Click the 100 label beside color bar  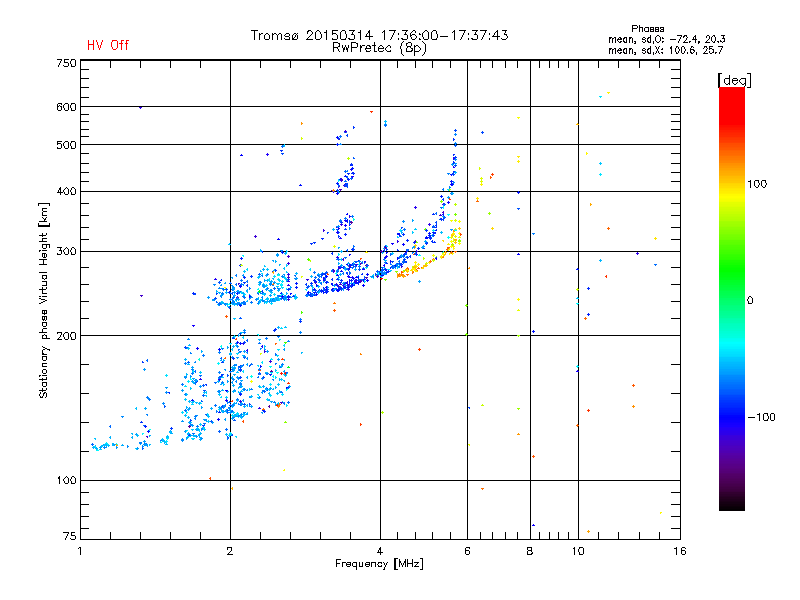pos(757,184)
